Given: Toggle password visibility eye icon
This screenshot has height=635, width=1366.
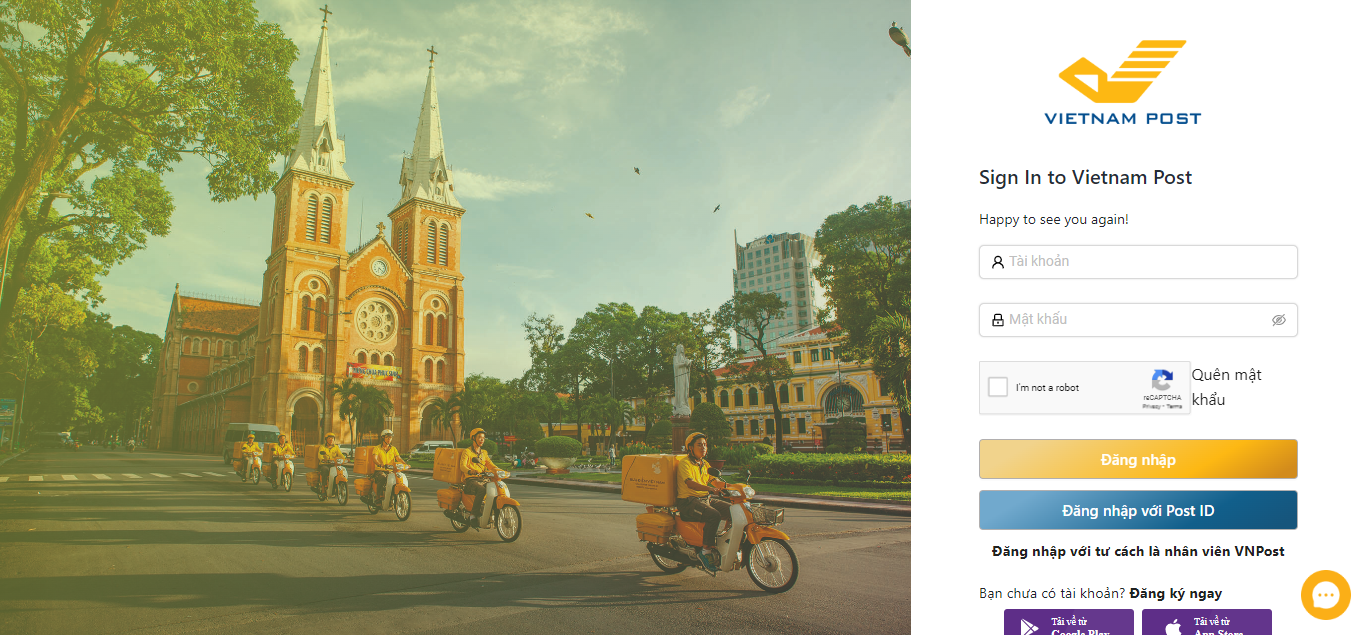Looking at the screenshot, I should [x=1278, y=320].
